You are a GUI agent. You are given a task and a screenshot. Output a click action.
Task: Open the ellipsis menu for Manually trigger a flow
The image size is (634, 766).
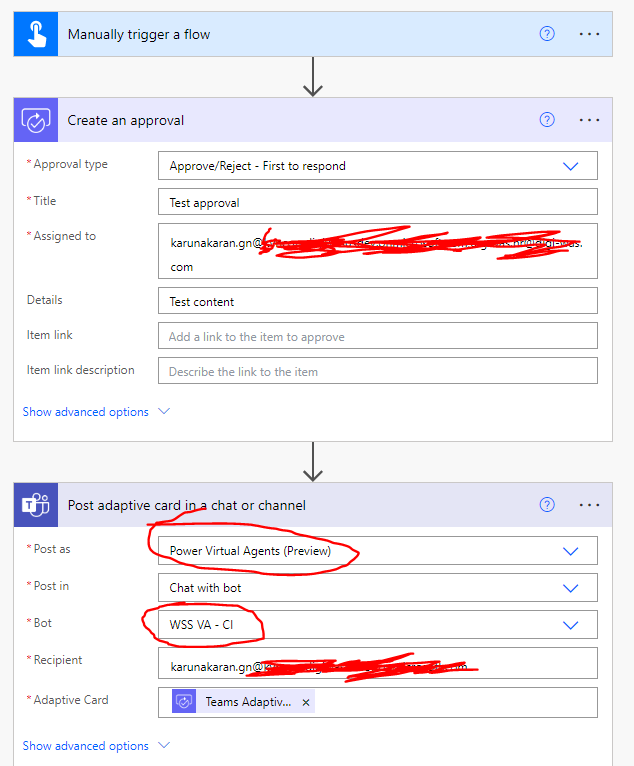(589, 34)
